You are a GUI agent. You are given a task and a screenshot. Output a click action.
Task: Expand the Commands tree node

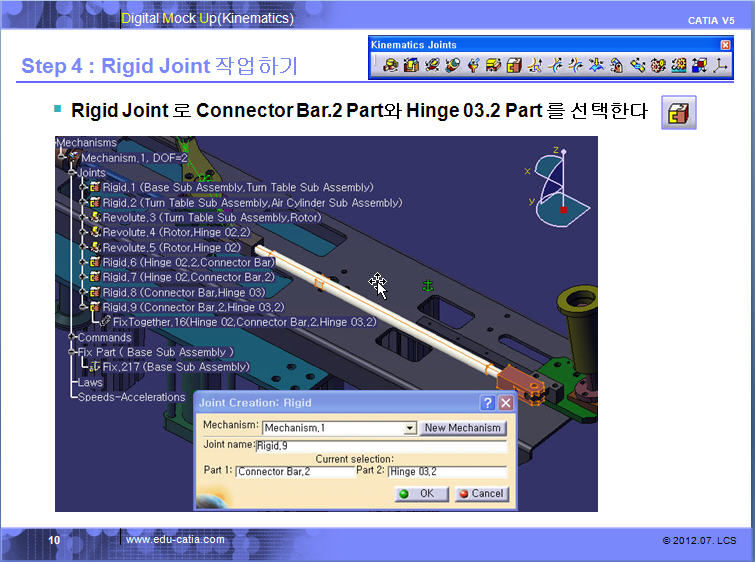(x=72, y=337)
